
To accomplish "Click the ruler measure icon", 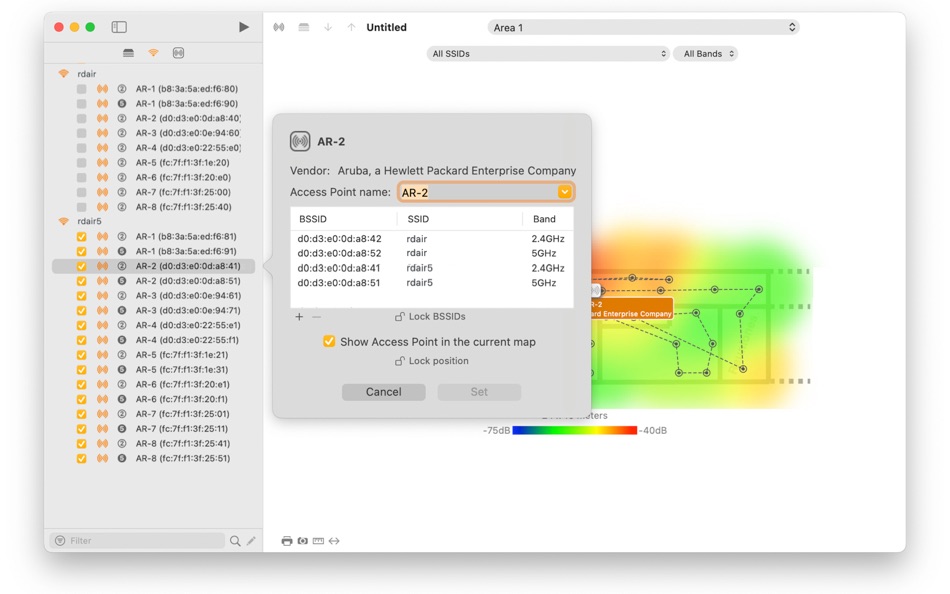I will 318,541.
